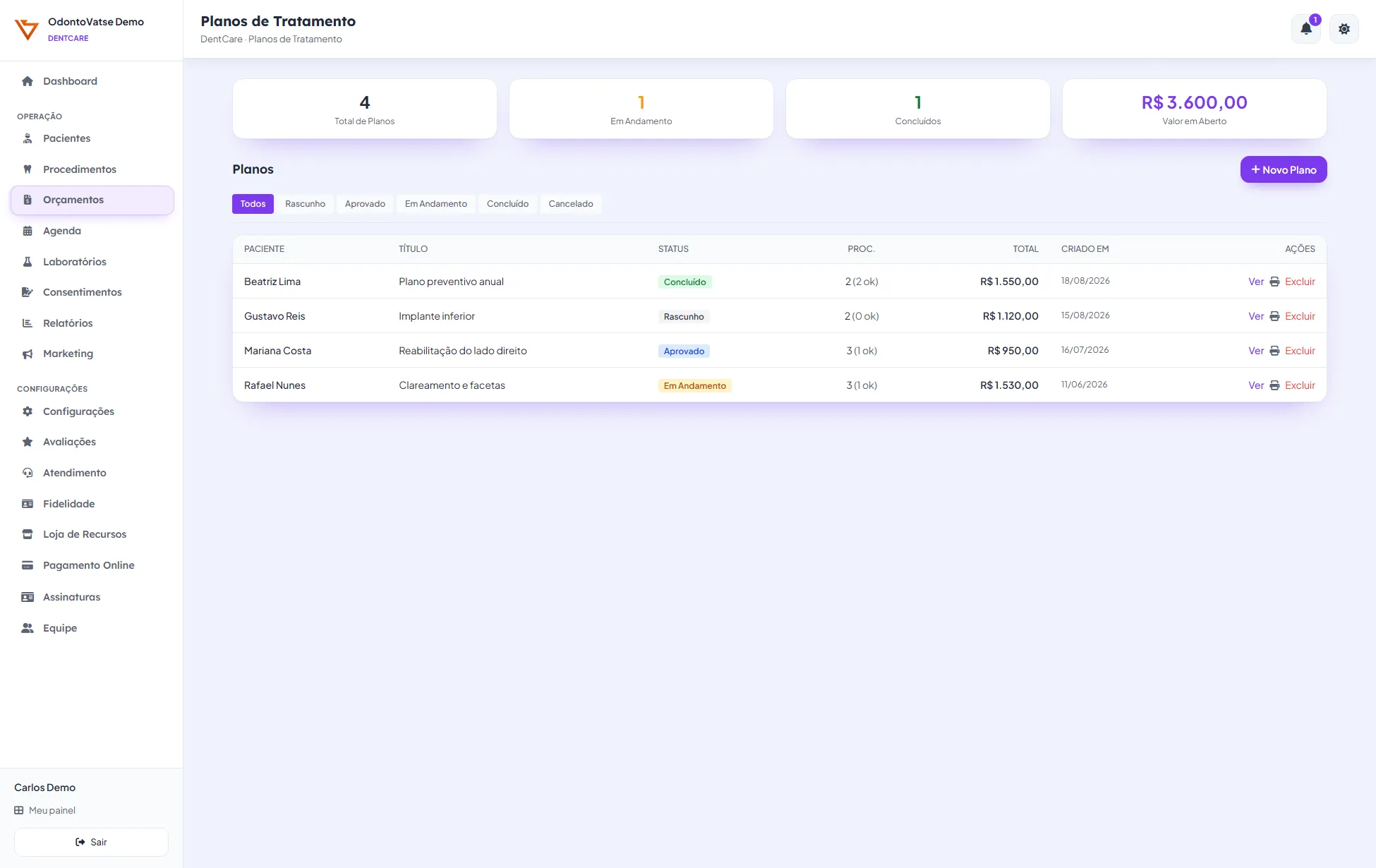Screen dimensions: 1376x868
Task: Print Rafael Nunes's plan
Action: pyautogui.click(x=1274, y=385)
